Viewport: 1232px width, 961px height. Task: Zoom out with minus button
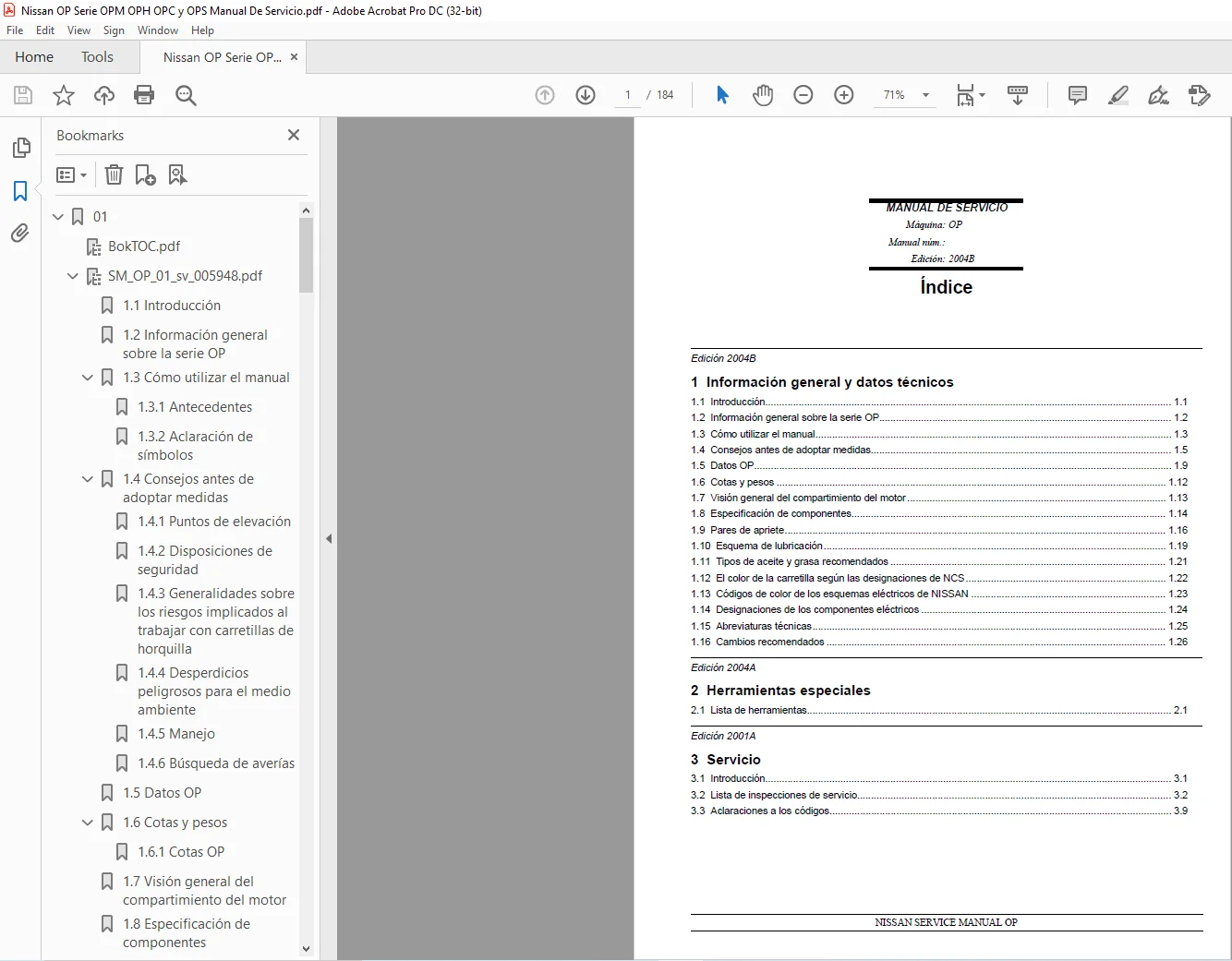click(803, 95)
